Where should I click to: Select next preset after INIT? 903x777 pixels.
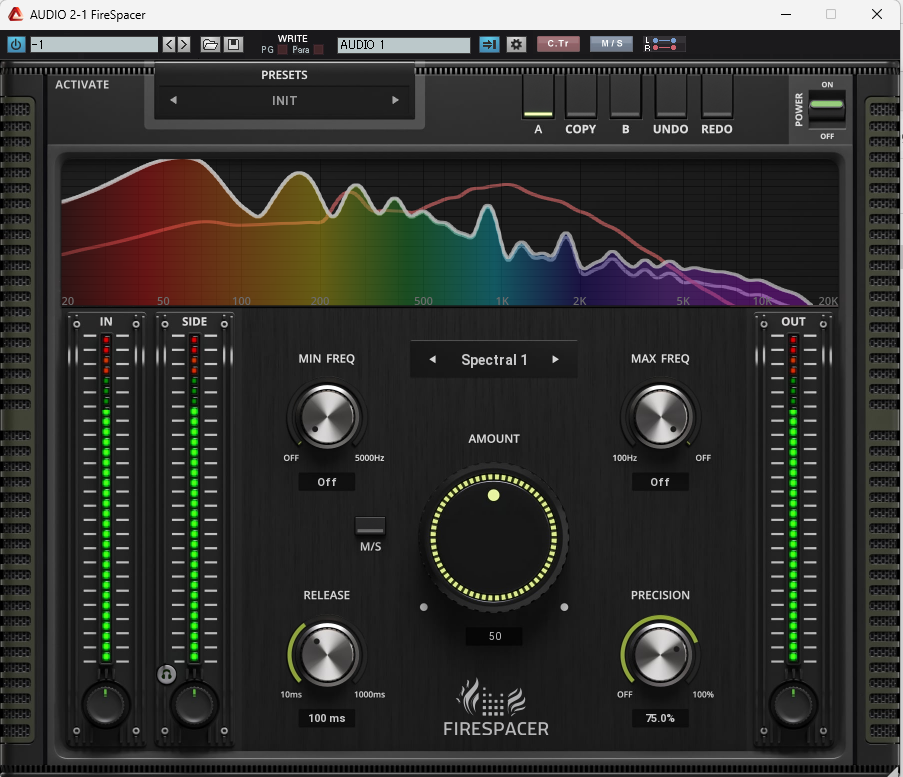point(396,100)
